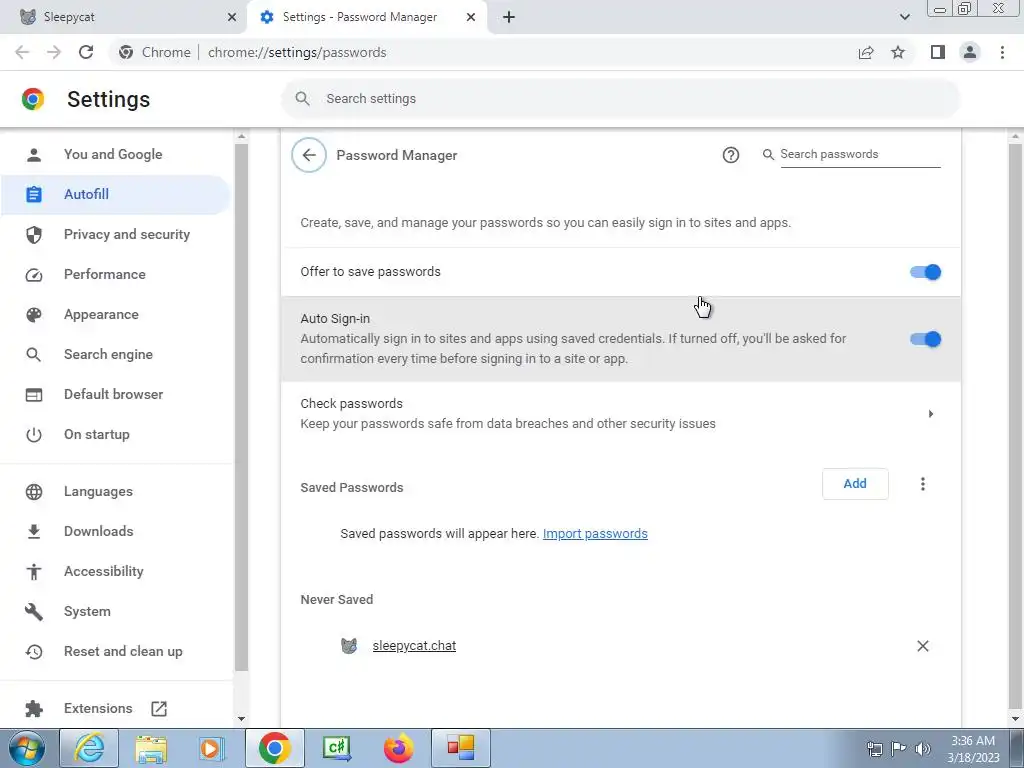Open Password Manager help icon
Viewport: 1024px width, 768px height.
coord(731,155)
